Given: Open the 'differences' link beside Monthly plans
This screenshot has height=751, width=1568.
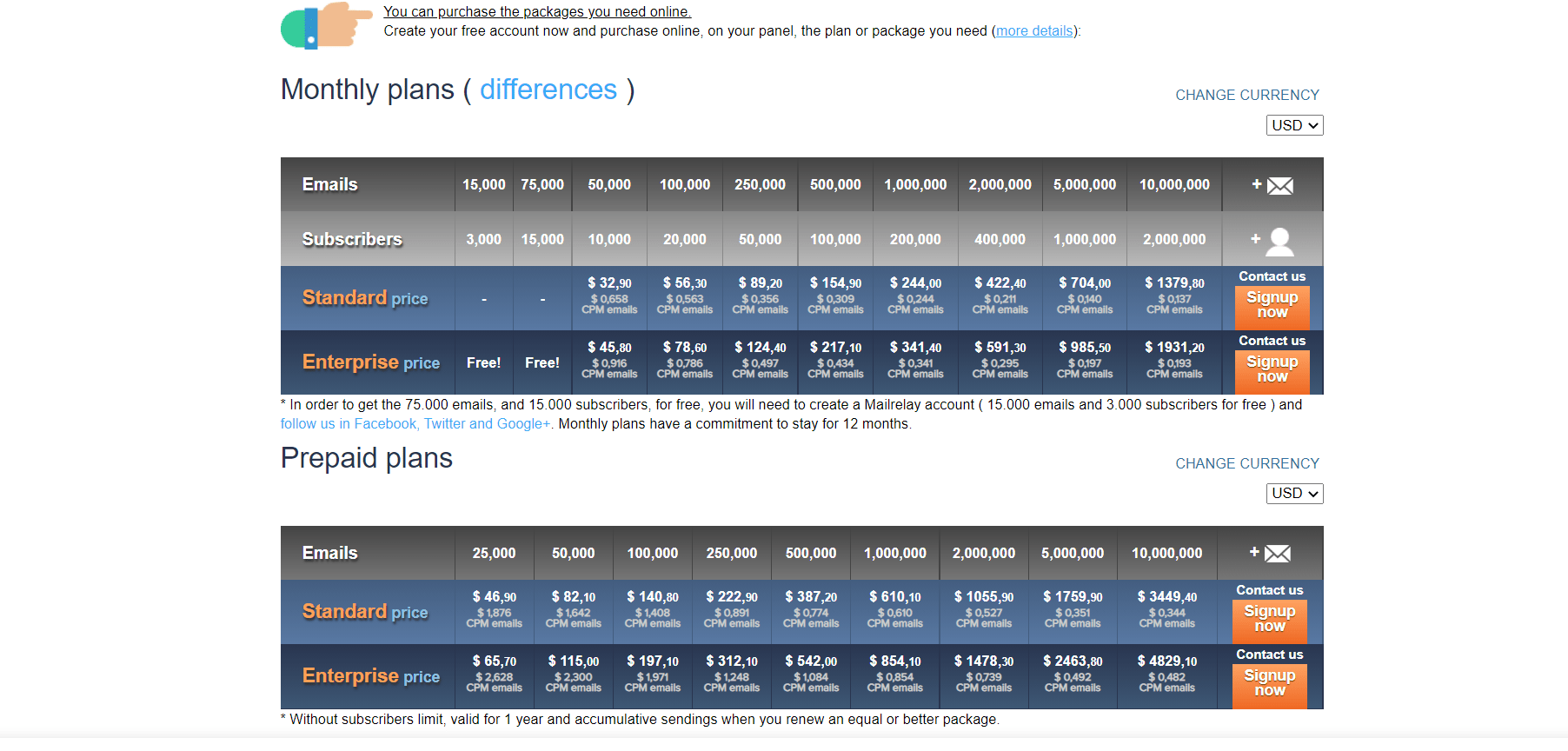Looking at the screenshot, I should tap(548, 90).
